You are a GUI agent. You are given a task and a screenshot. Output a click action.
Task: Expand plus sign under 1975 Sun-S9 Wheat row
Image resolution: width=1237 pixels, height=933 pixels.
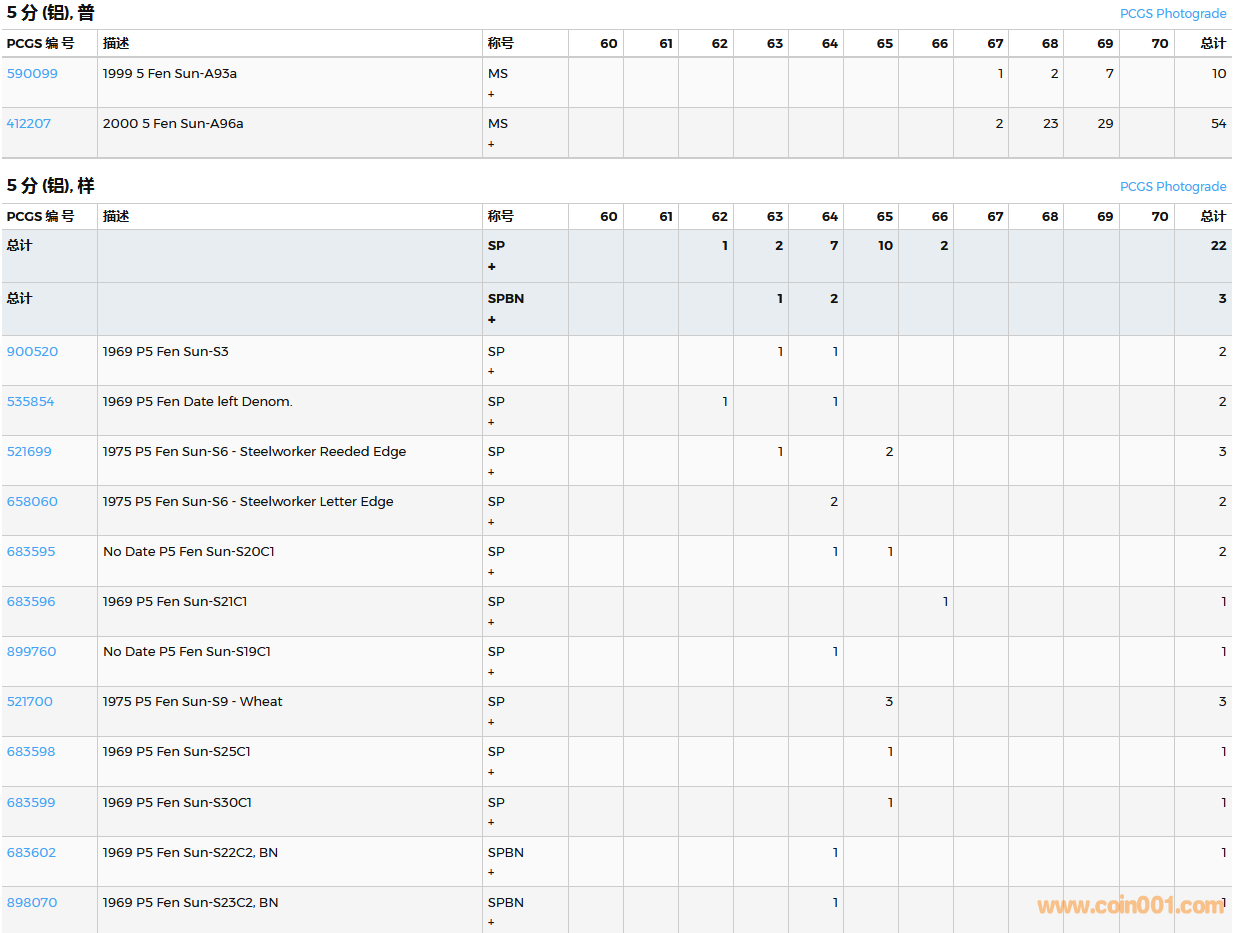click(491, 722)
